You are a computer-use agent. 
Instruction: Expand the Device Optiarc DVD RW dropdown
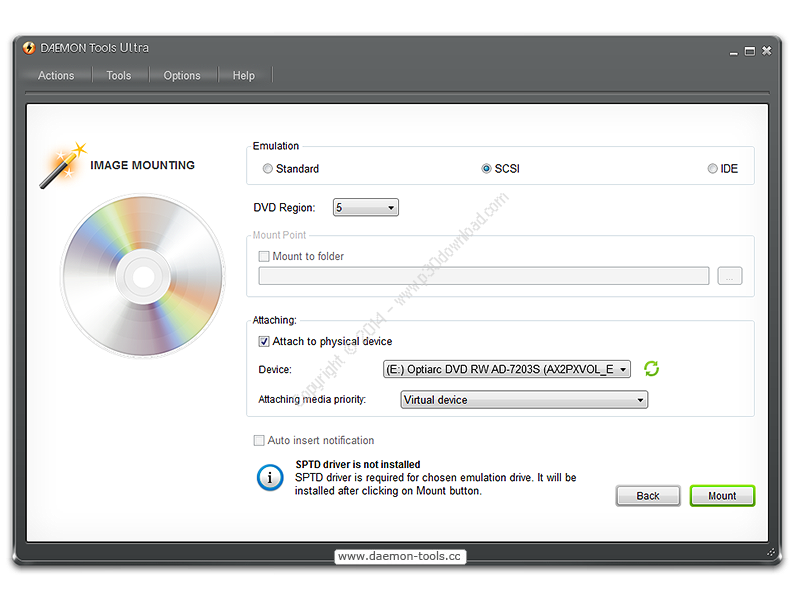507,369
